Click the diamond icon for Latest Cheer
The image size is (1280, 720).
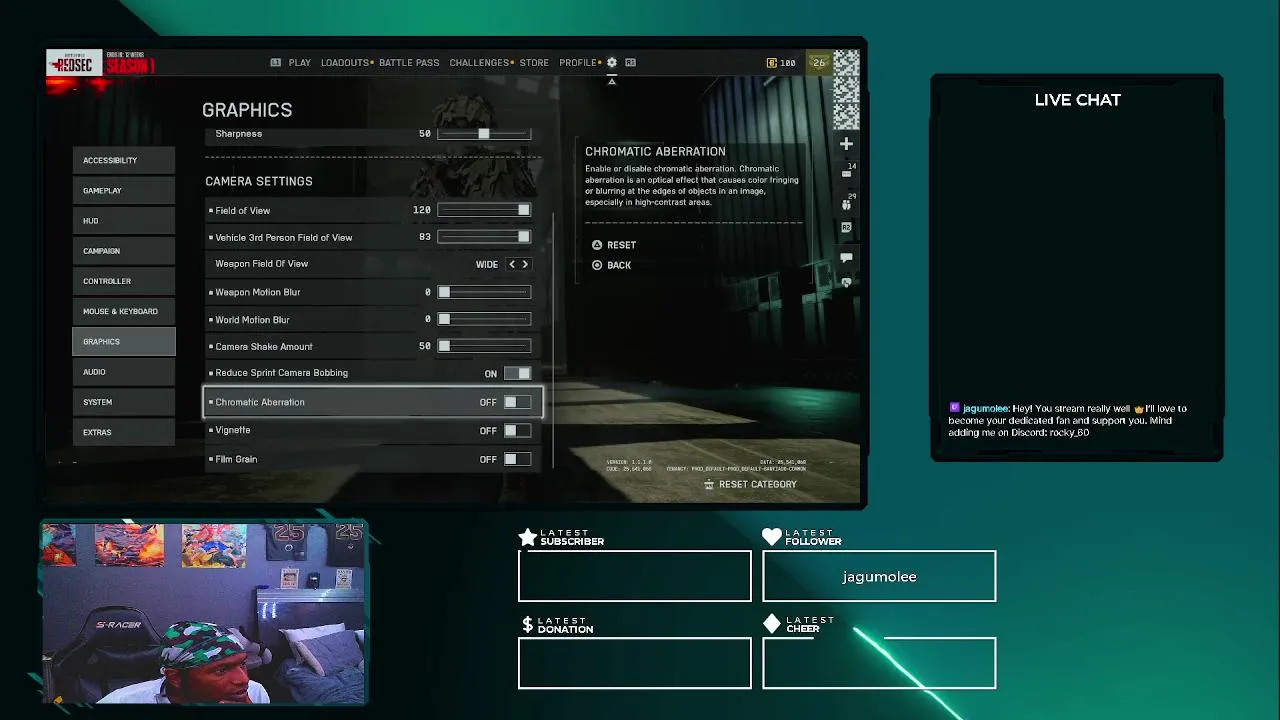click(772, 624)
